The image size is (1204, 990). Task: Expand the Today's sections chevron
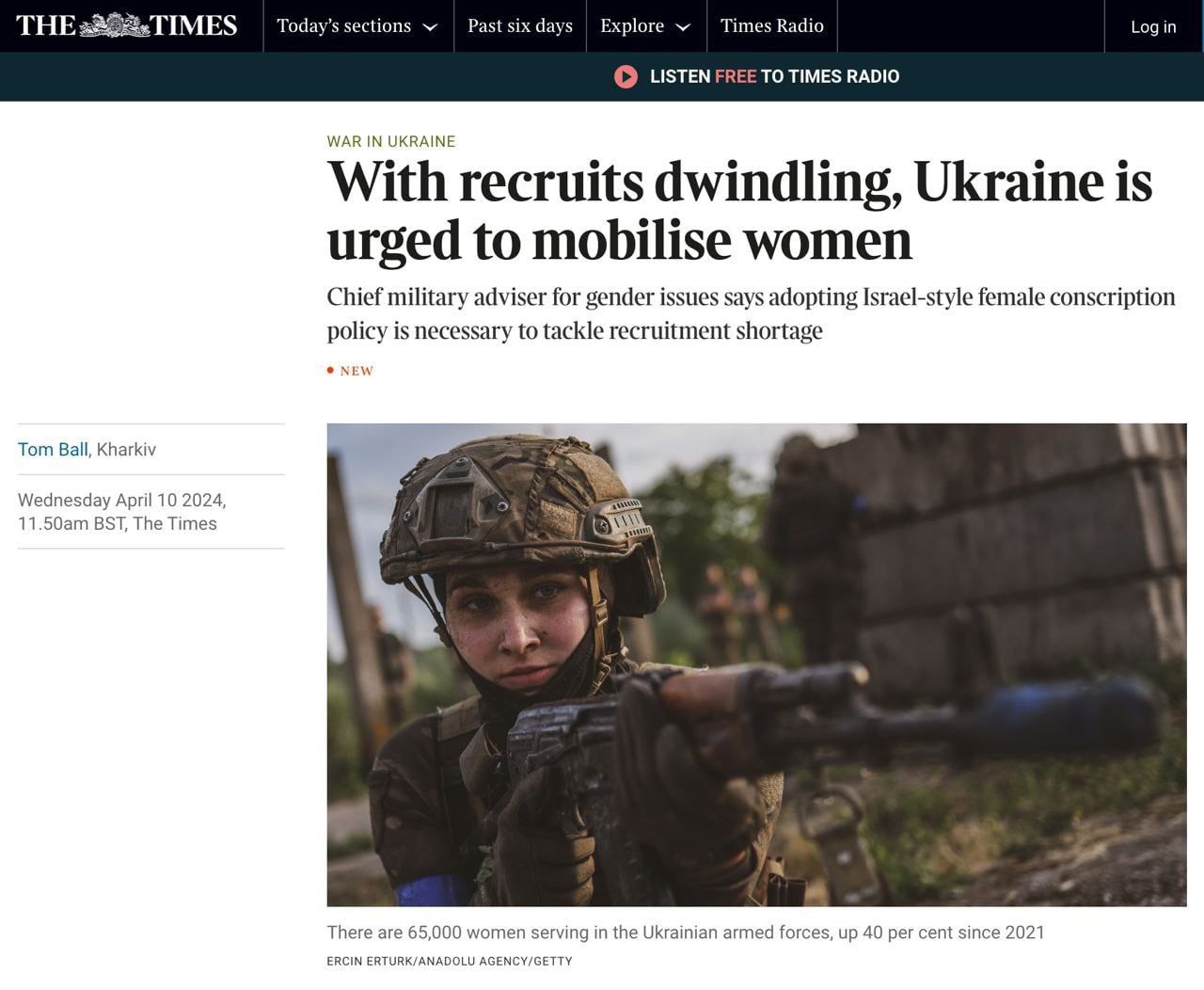click(x=431, y=27)
